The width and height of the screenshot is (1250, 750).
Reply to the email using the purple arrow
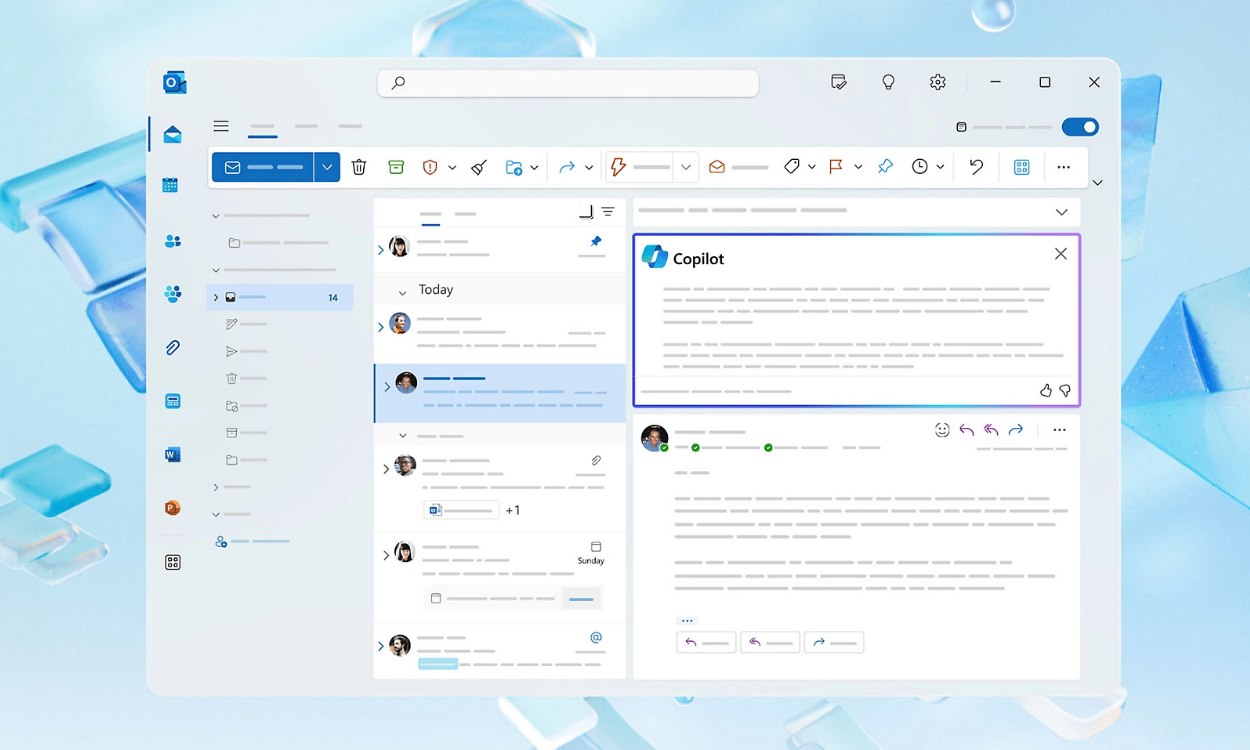pyautogui.click(x=967, y=429)
